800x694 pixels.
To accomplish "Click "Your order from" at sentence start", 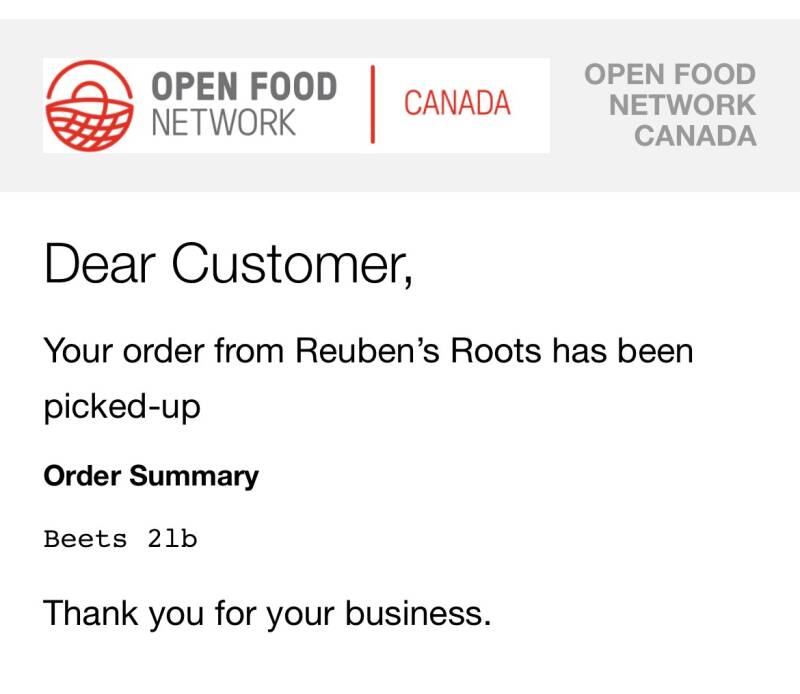I will click(164, 351).
